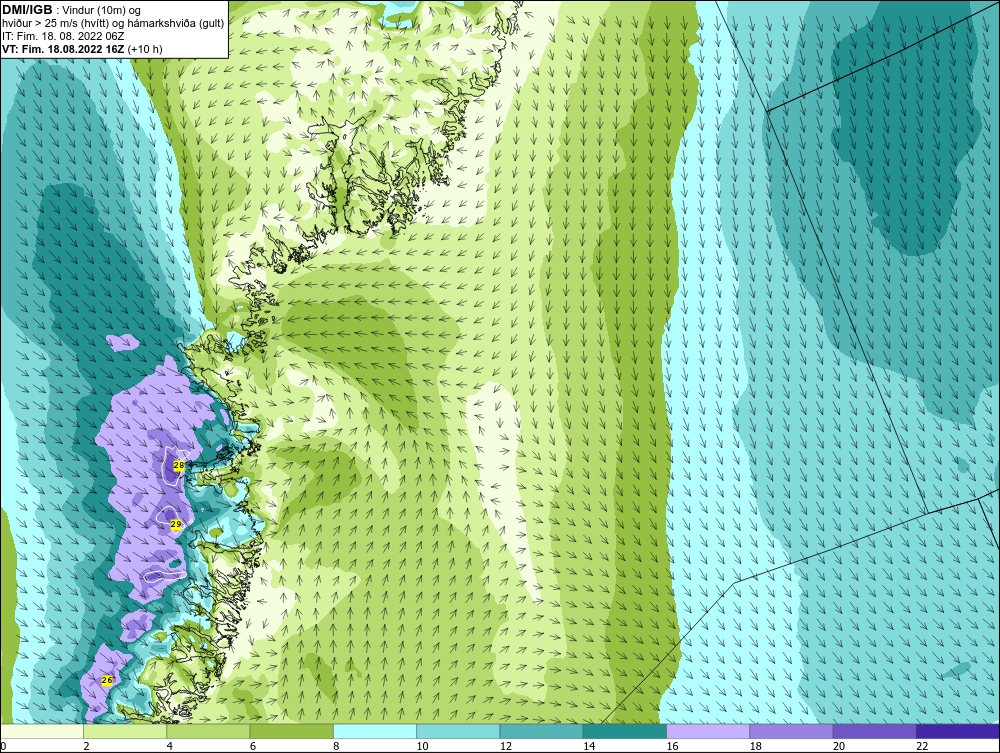
Task: Click the legend scale label 2
Action: click(86, 746)
